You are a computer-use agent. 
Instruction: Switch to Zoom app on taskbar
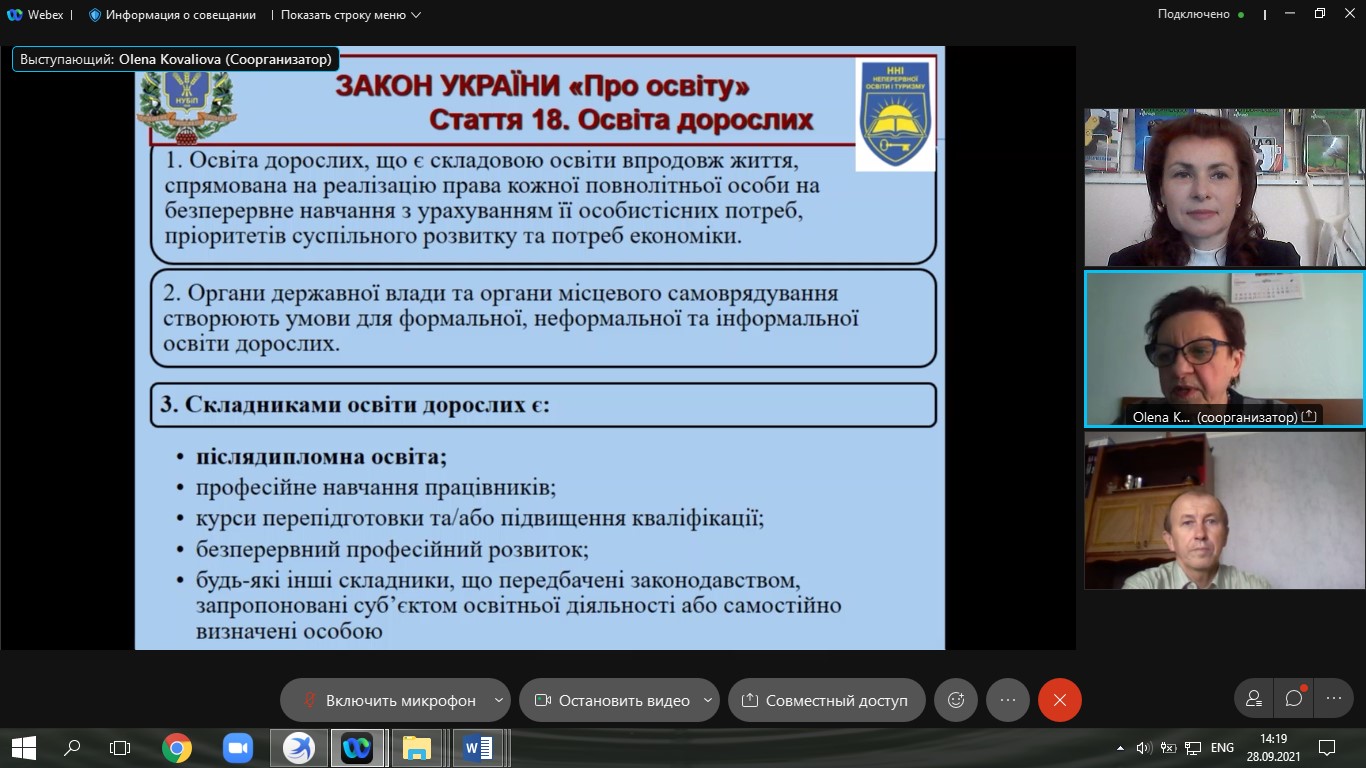coord(238,747)
